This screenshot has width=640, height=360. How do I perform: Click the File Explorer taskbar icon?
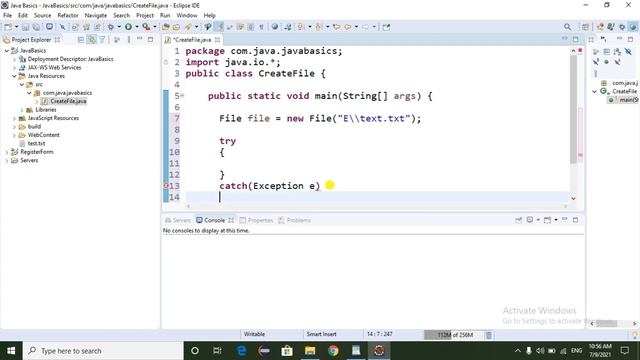[x=310, y=351]
